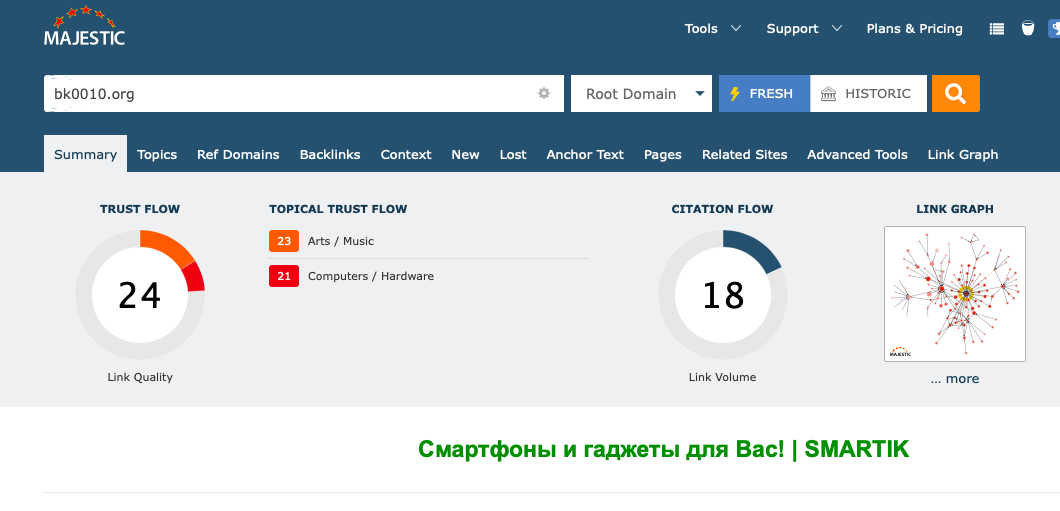Click the bucket icon in header

coord(1028,28)
